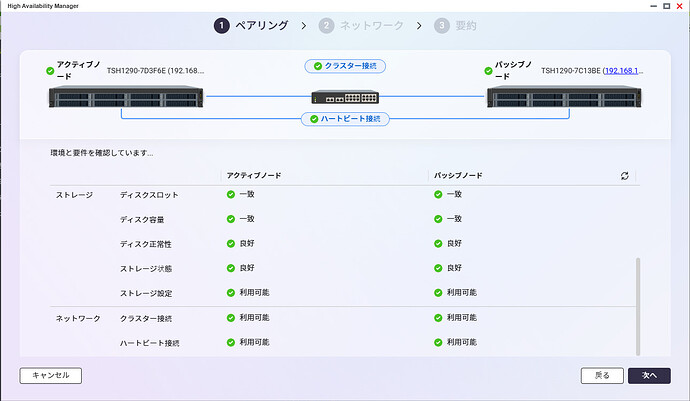690x401 pixels.
Task: Click the active node storage settings status check
Action: point(231,292)
